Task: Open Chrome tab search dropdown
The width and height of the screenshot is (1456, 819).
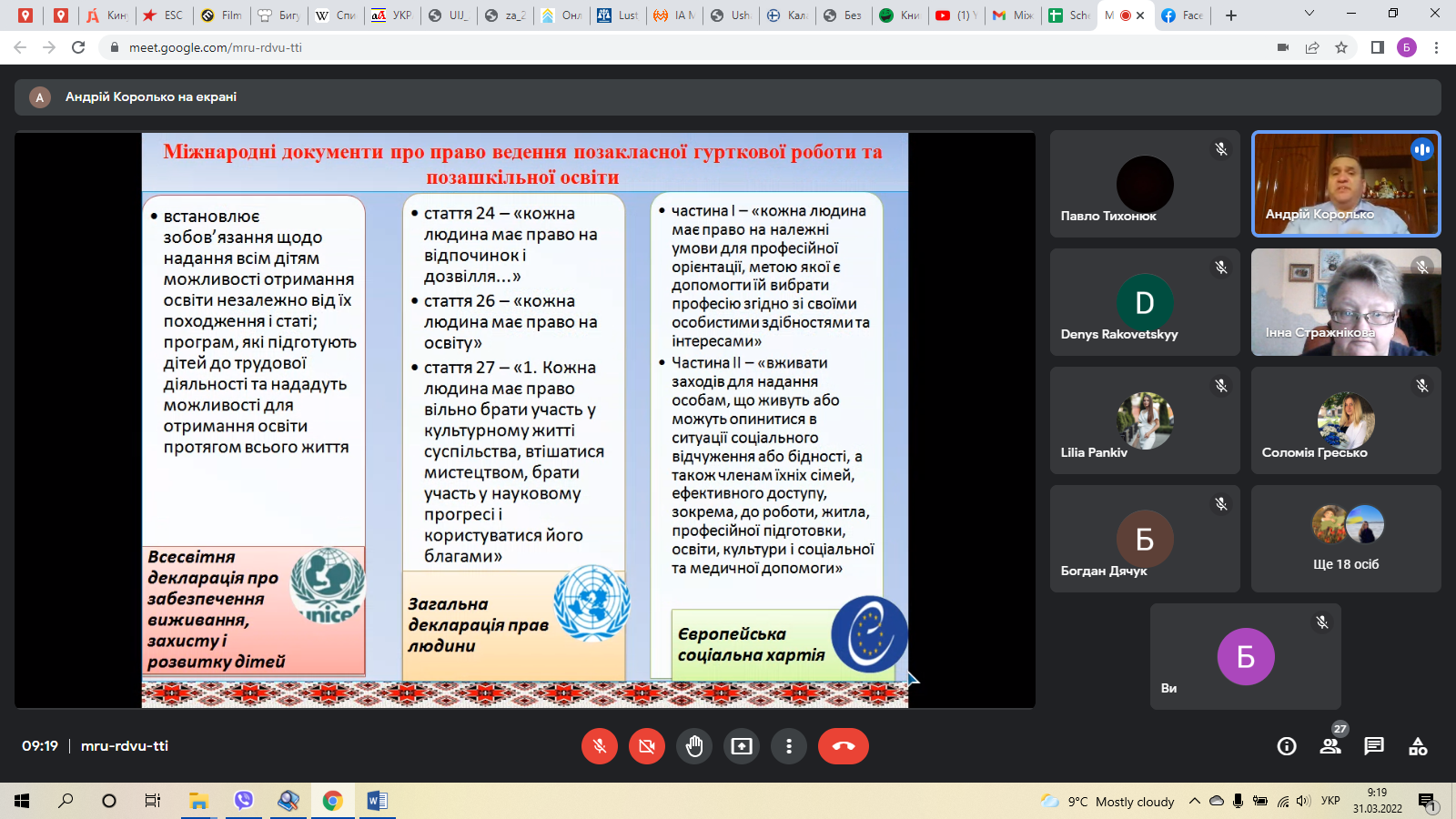Action: tap(1309, 15)
